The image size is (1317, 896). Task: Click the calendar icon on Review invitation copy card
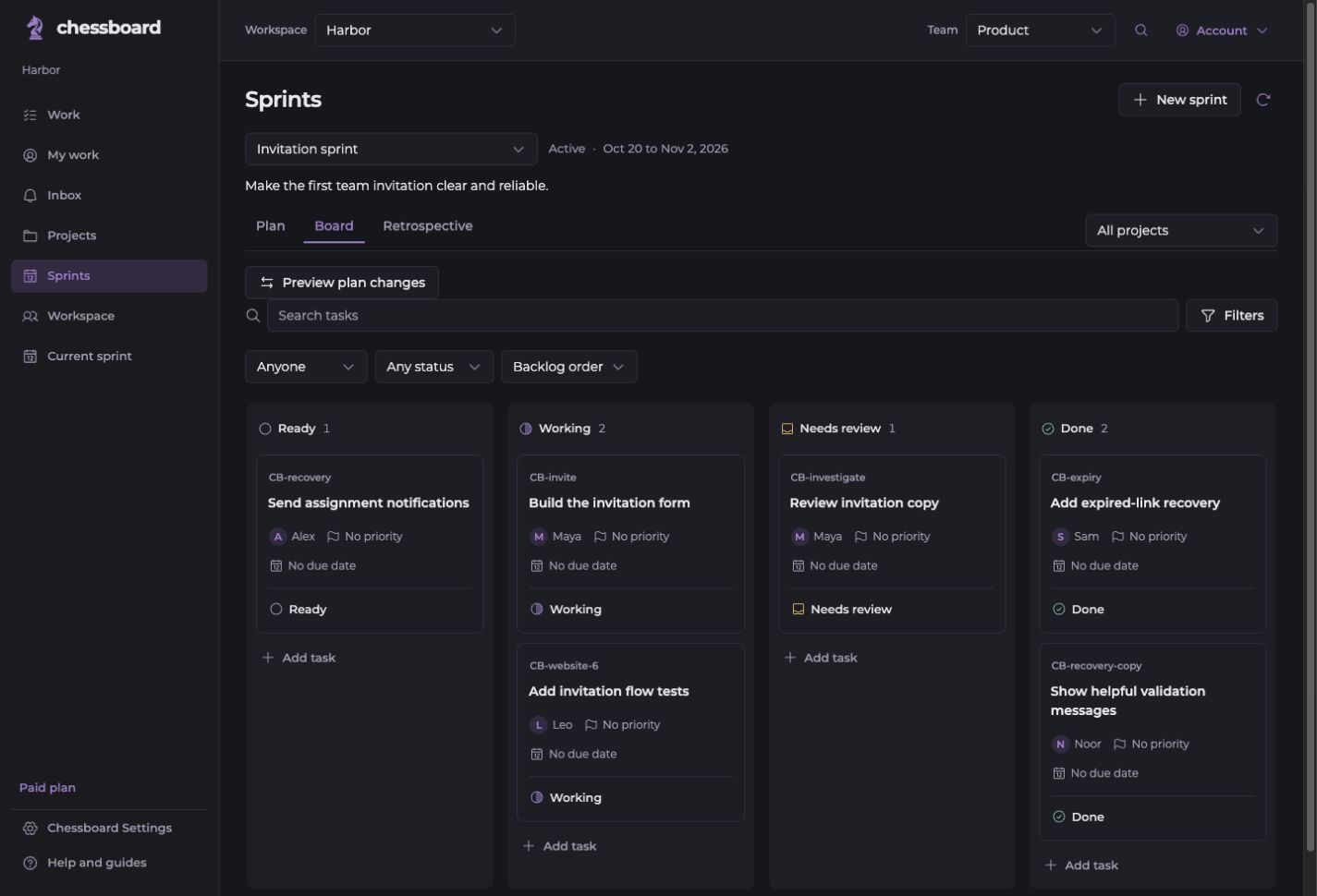(798, 566)
